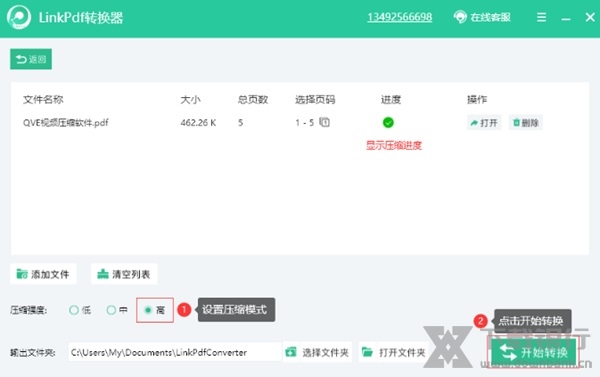Open the hamburger menu icon
This screenshot has width=600, height=377.
[x=541, y=17]
